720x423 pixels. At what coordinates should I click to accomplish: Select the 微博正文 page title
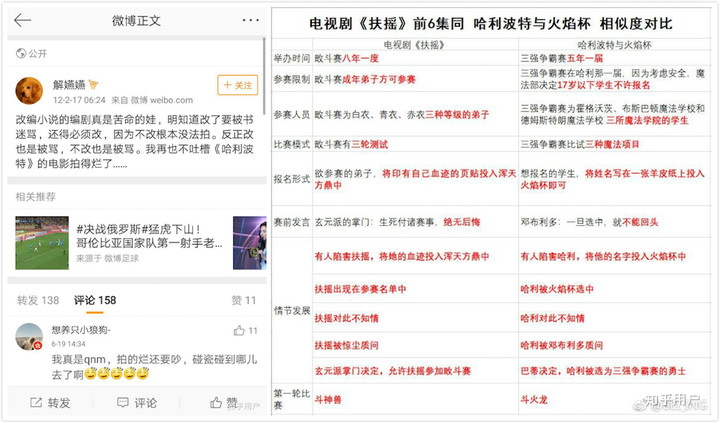(136, 21)
